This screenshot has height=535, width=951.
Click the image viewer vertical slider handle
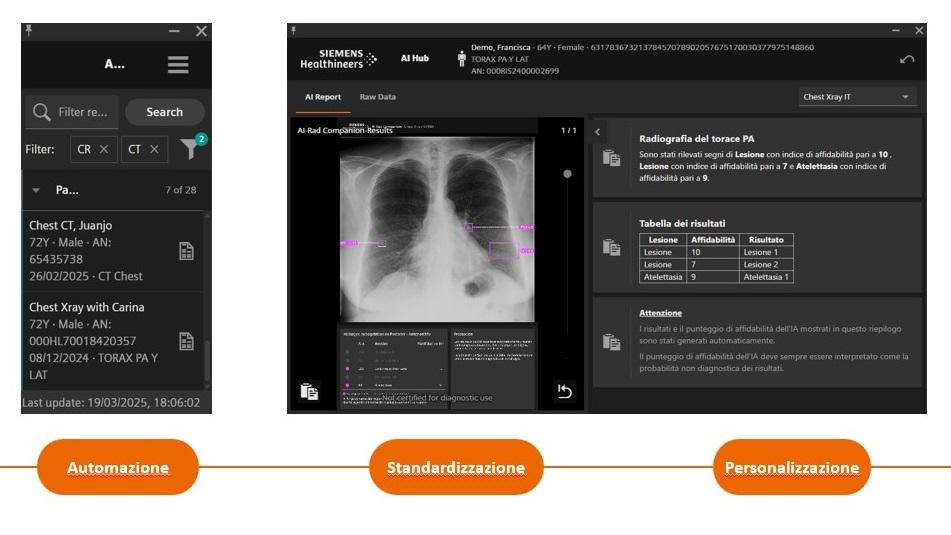pyautogui.click(x=567, y=174)
